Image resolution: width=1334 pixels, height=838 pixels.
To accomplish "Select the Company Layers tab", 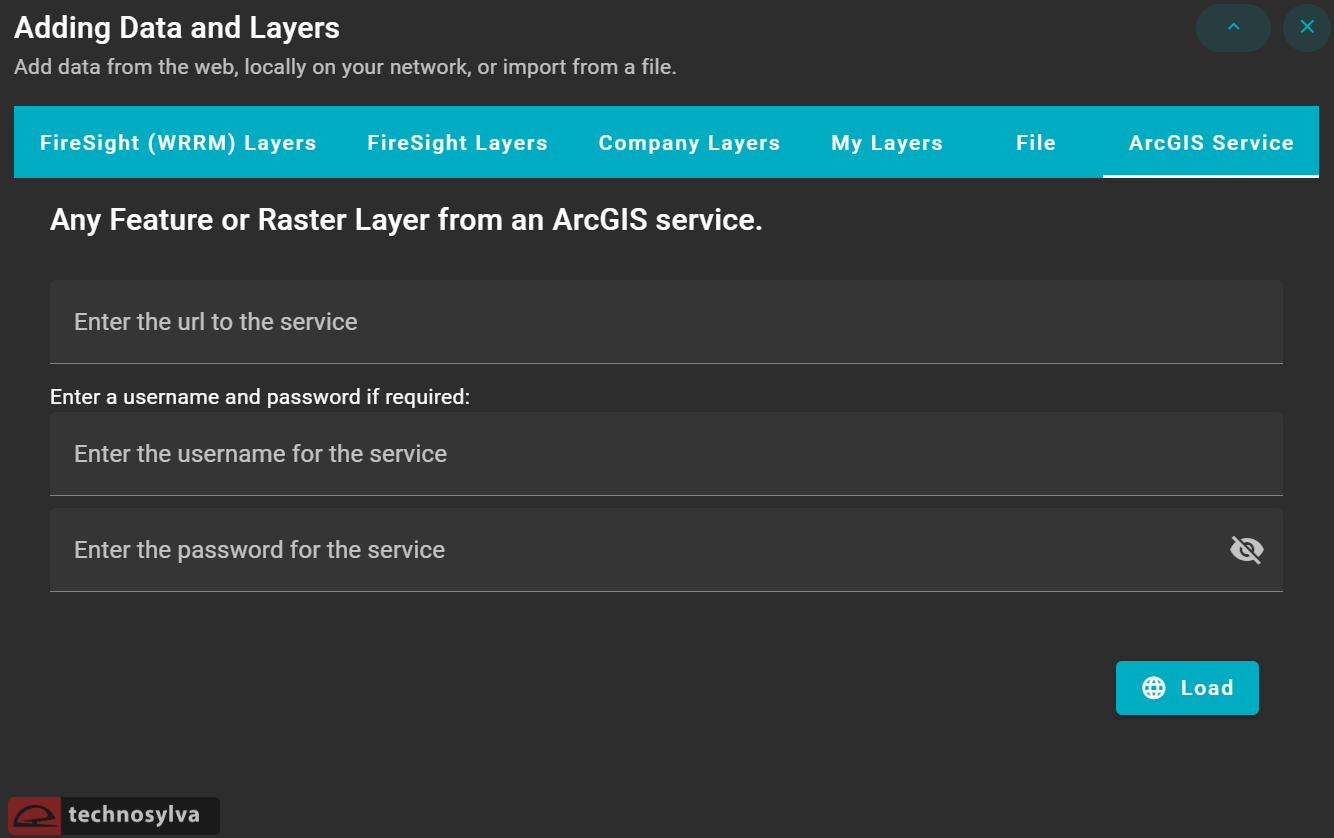I will (x=689, y=143).
